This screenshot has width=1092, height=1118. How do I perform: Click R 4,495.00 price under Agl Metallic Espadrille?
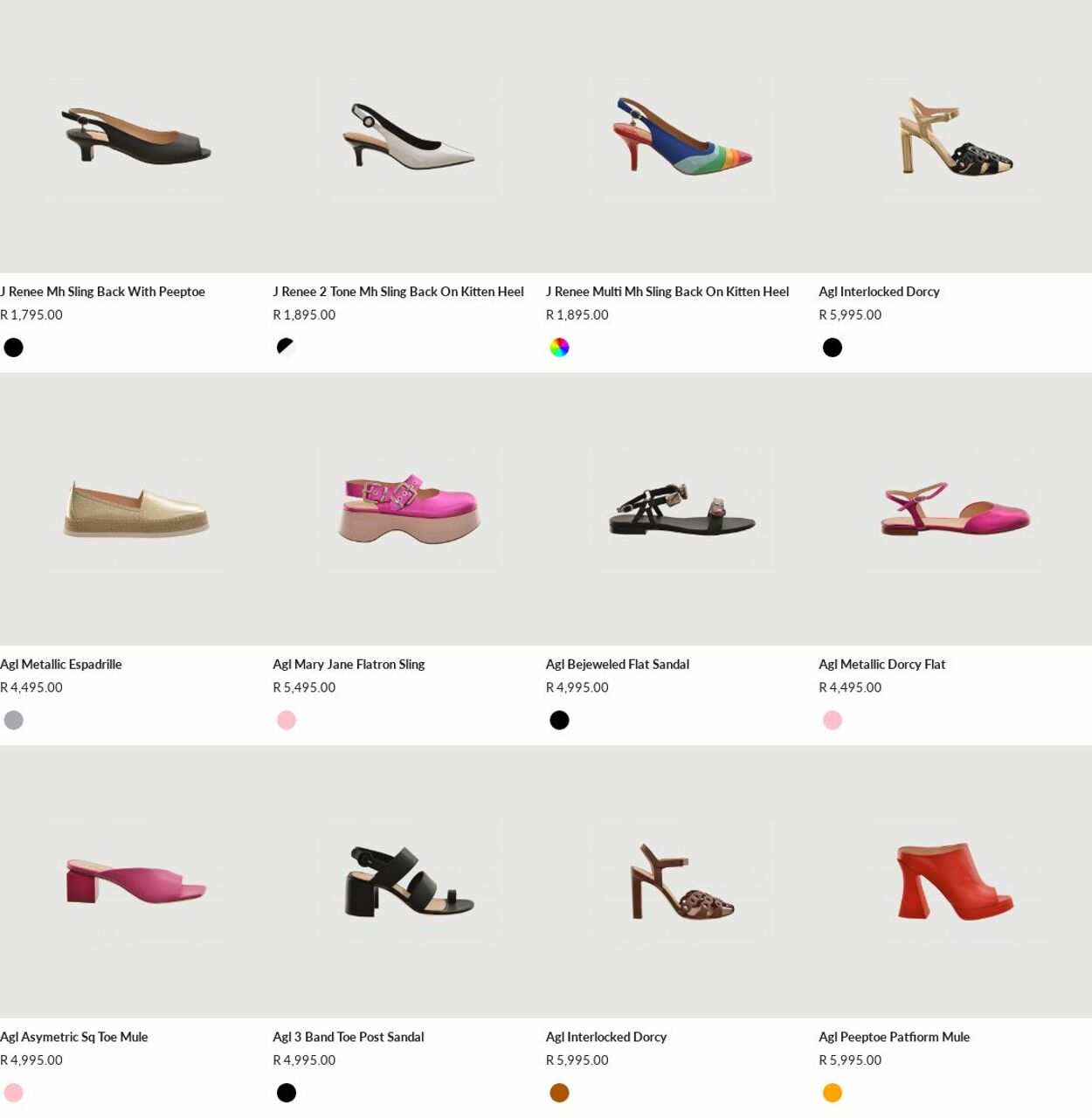coord(31,688)
